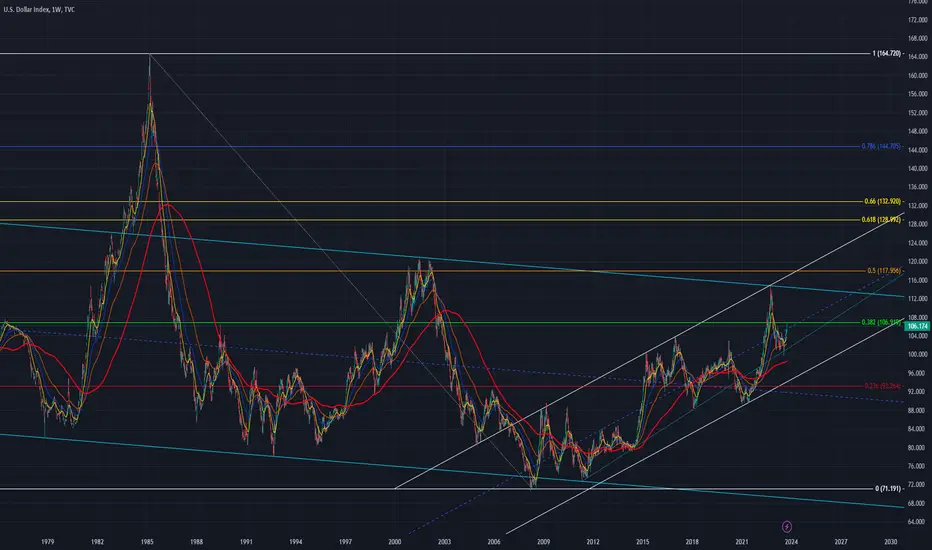Image resolution: width=932 pixels, height=550 pixels.
Task: Click the 64.000 price scale value
Action: coord(918,521)
